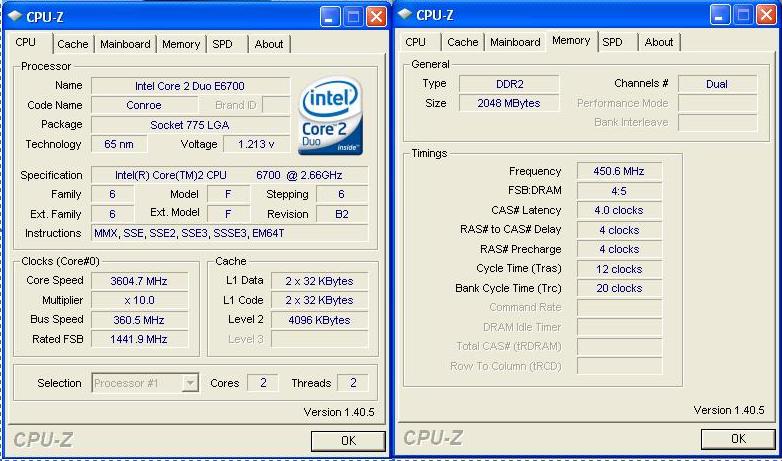
Task: Click the memory Size value 2048 MBytes
Action: 509,103
